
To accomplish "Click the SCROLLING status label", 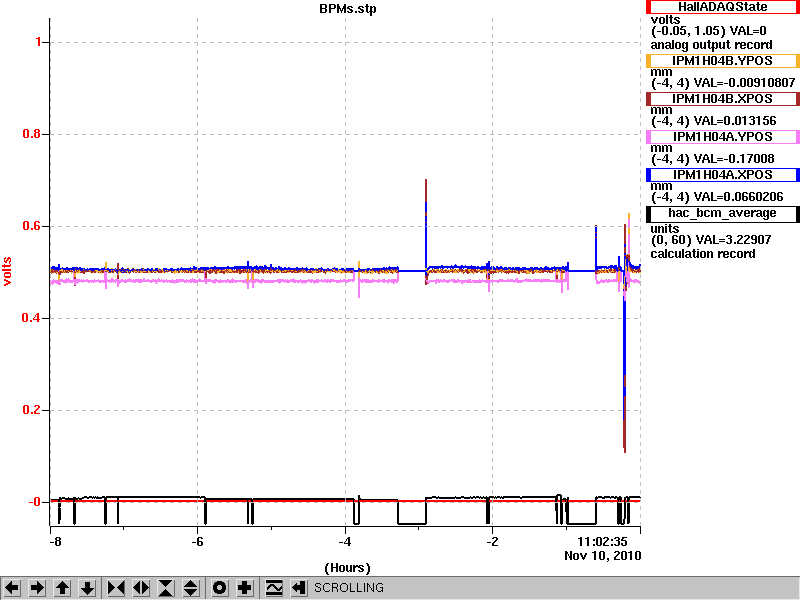I will [349, 588].
